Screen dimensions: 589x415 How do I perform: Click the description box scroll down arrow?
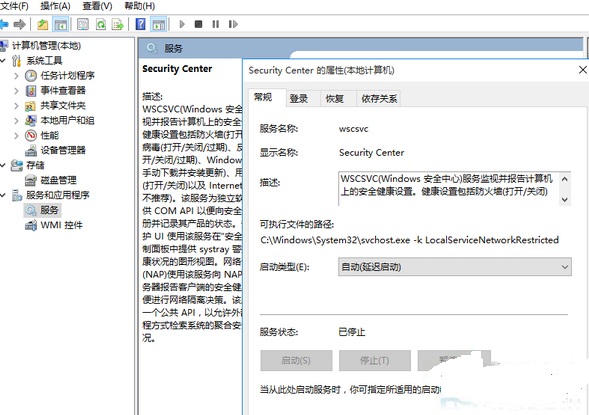click(564, 199)
